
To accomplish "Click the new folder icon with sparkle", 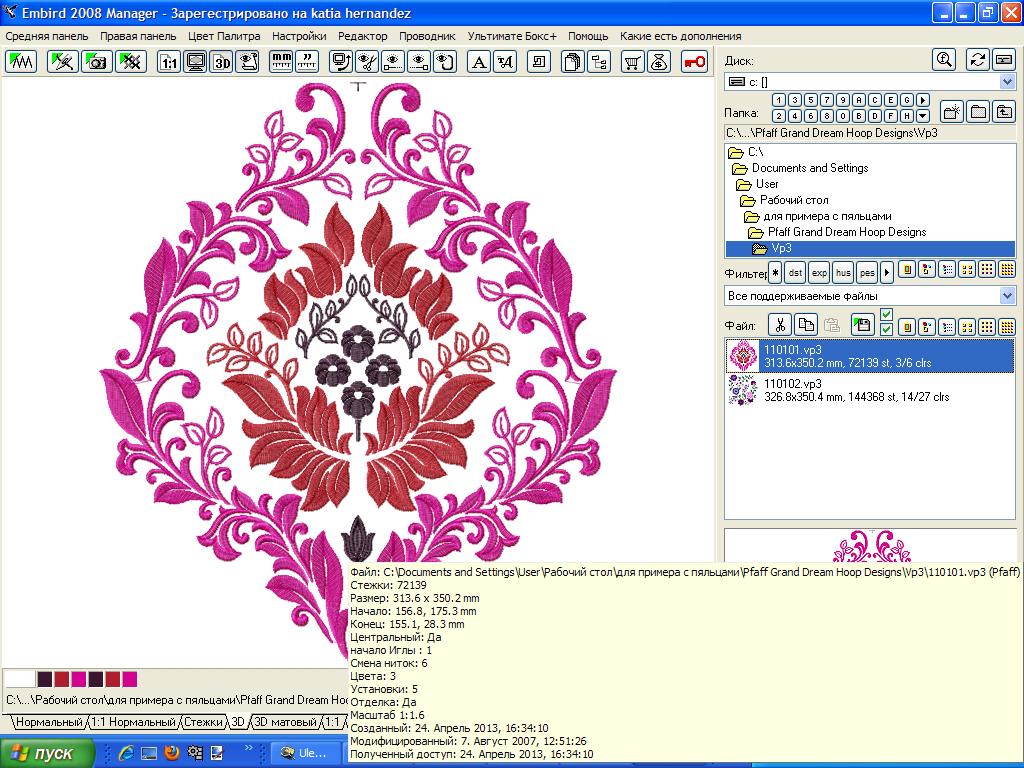I will [x=952, y=111].
